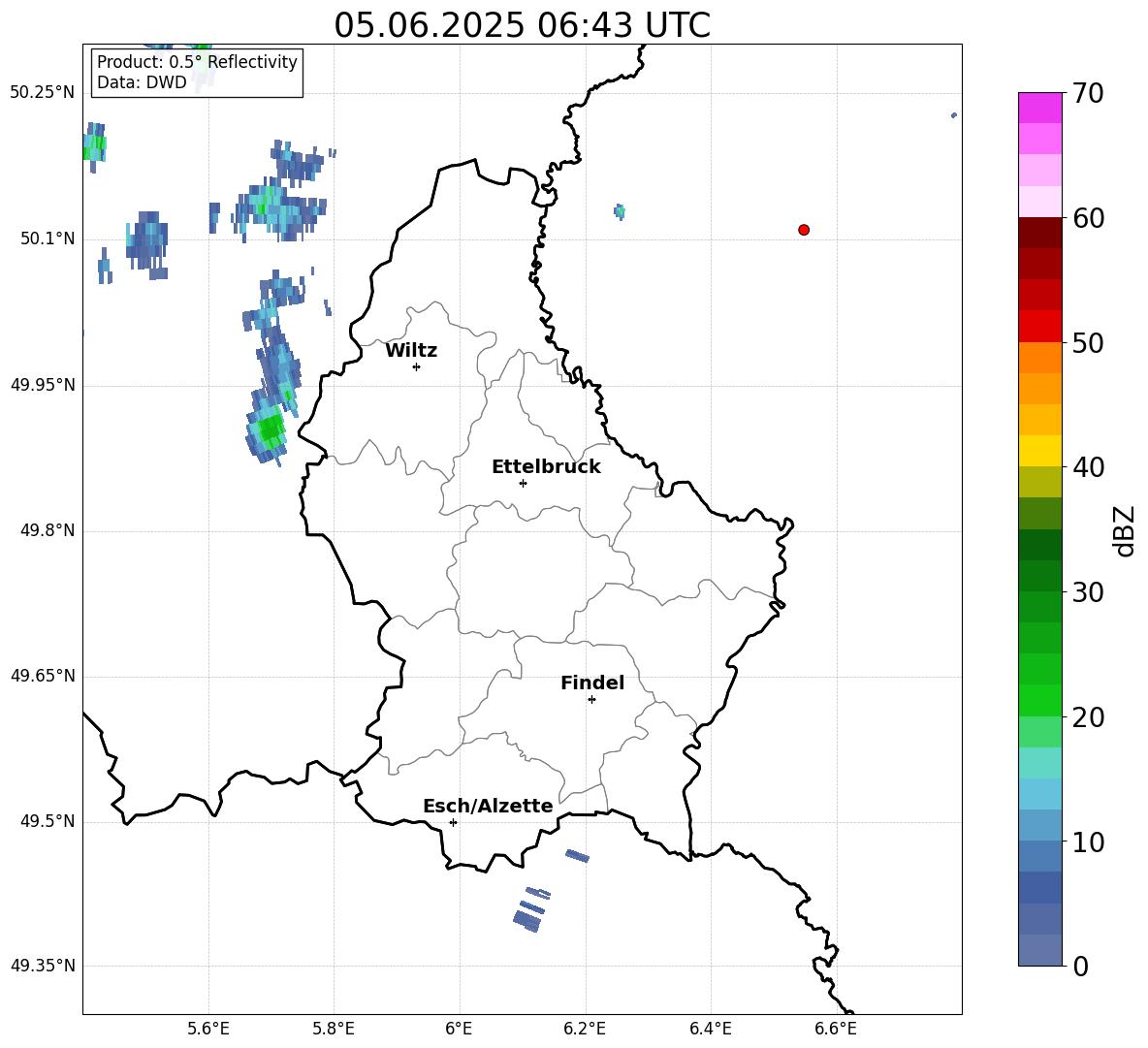The width and height of the screenshot is (1148, 1048).
Task: Click the Data: DWD text
Action: coord(142,82)
